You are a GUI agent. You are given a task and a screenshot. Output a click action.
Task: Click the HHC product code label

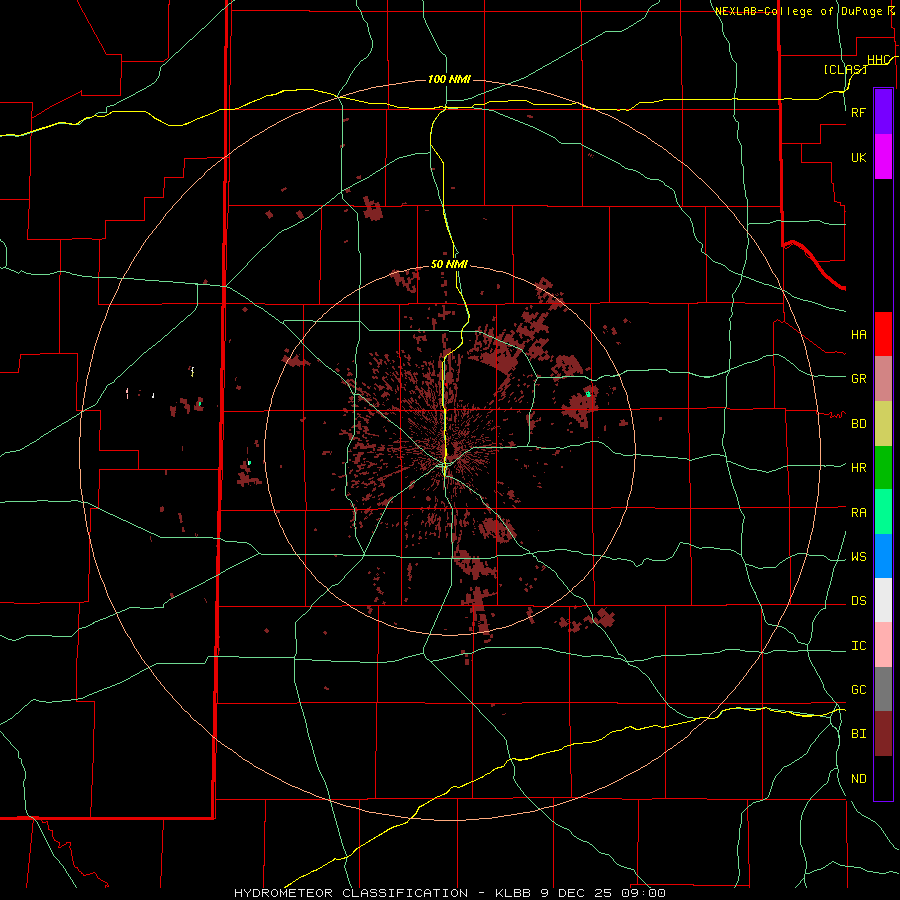pos(878,60)
